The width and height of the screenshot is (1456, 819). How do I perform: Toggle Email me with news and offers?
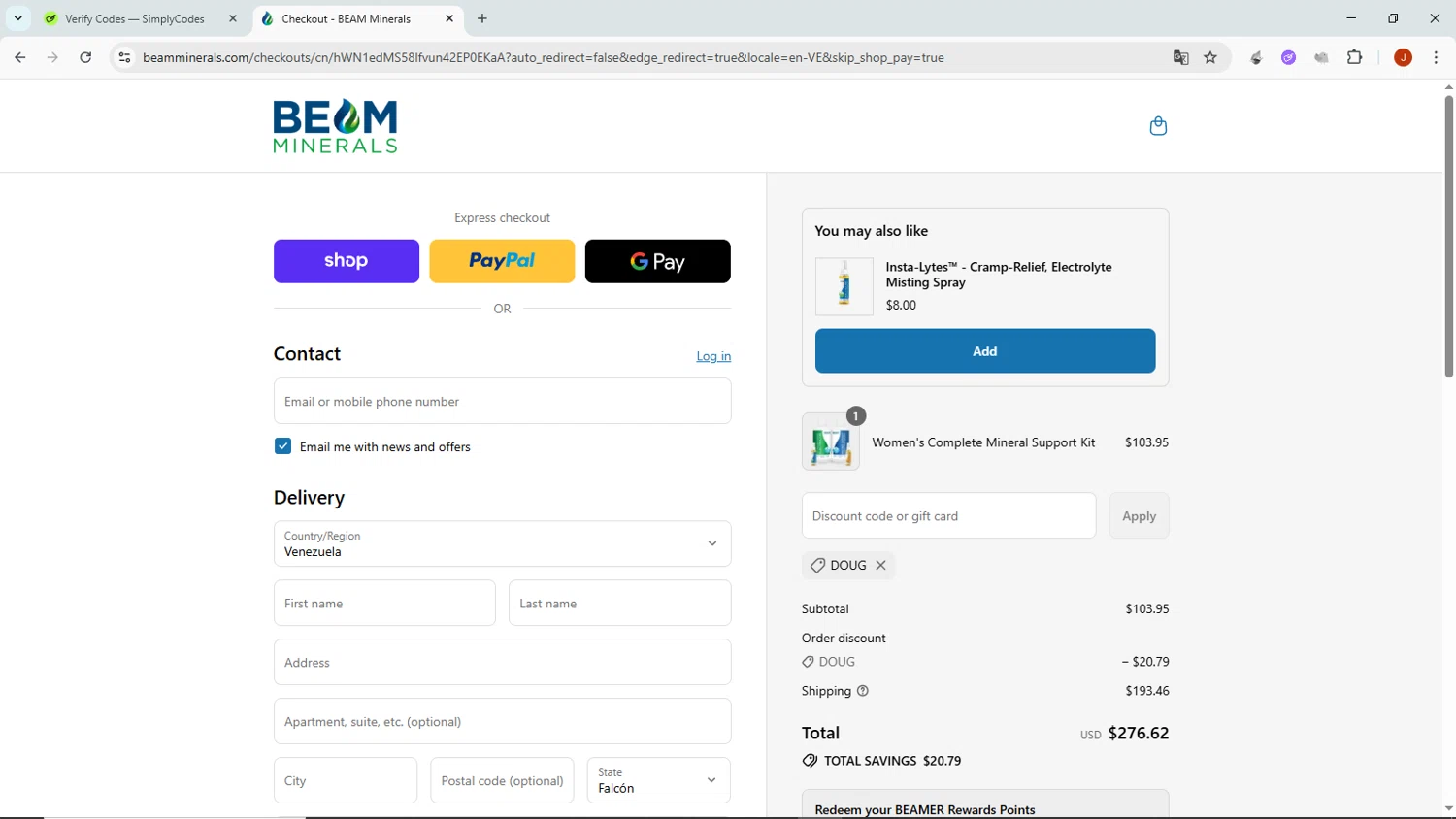click(282, 446)
